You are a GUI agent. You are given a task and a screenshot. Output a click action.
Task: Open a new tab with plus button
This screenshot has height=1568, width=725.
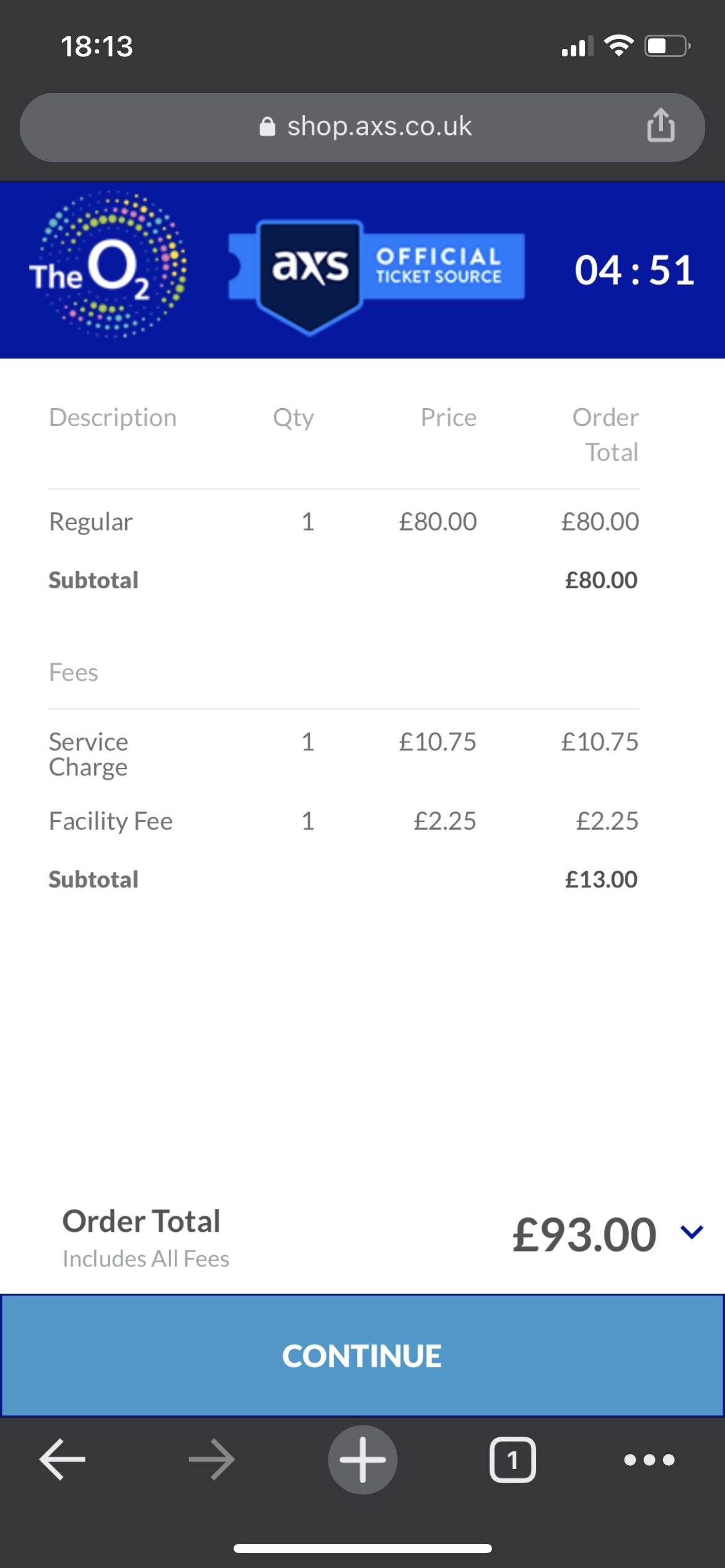pyautogui.click(x=362, y=1460)
